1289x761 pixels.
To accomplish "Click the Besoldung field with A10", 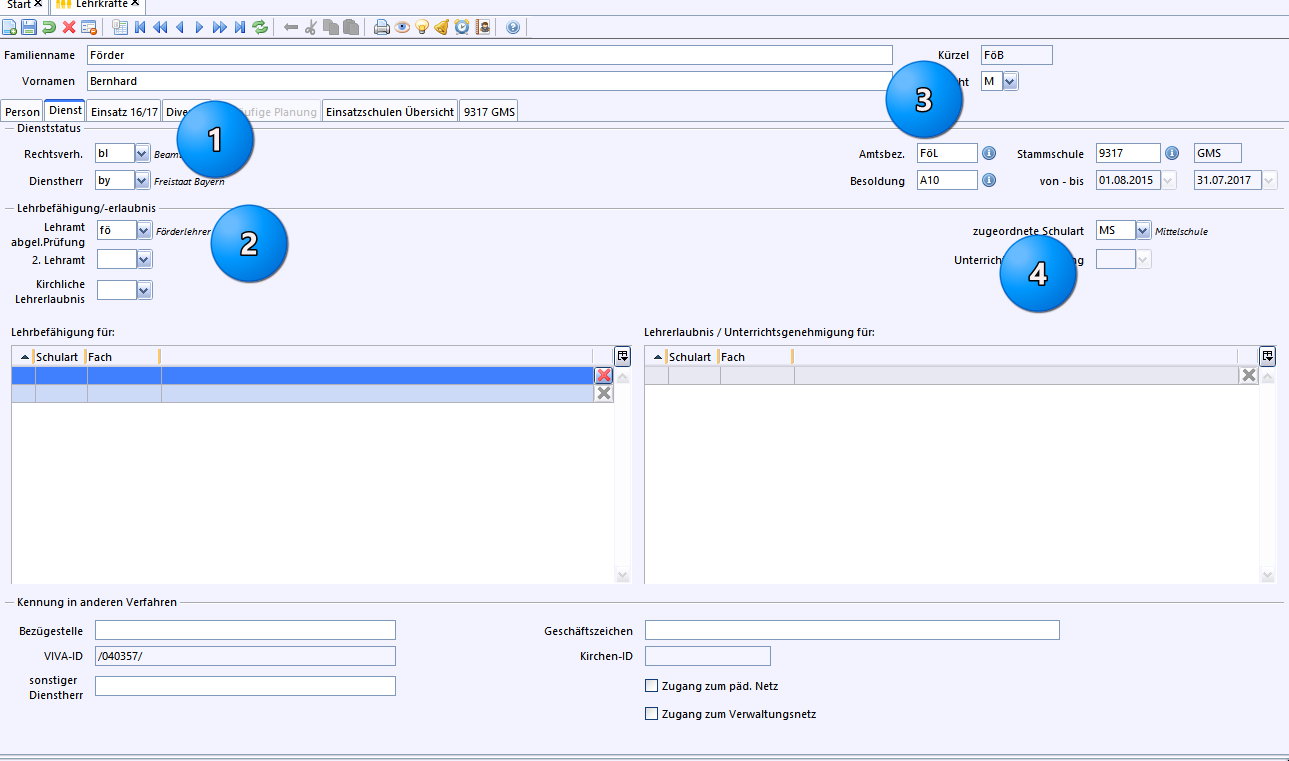I will click(x=947, y=180).
